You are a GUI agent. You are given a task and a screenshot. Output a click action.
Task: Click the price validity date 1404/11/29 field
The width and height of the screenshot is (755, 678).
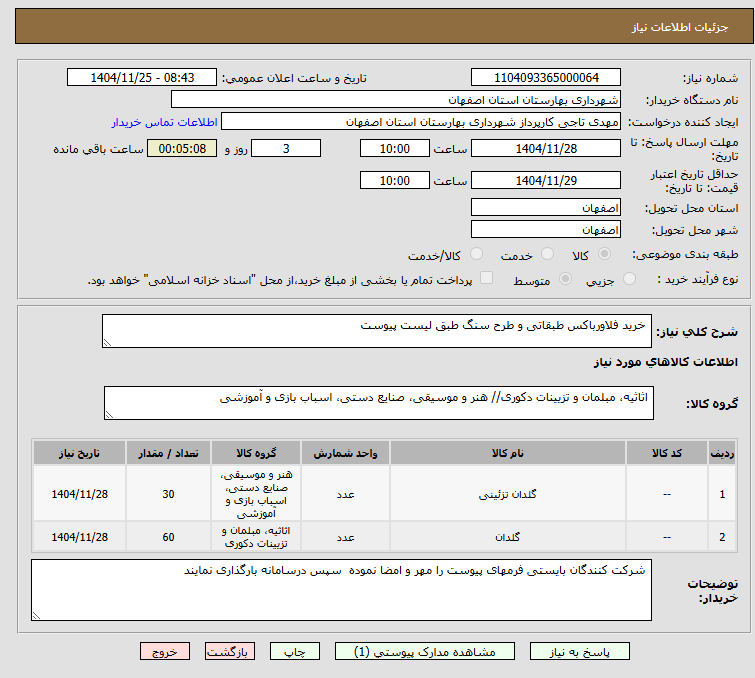coord(546,180)
